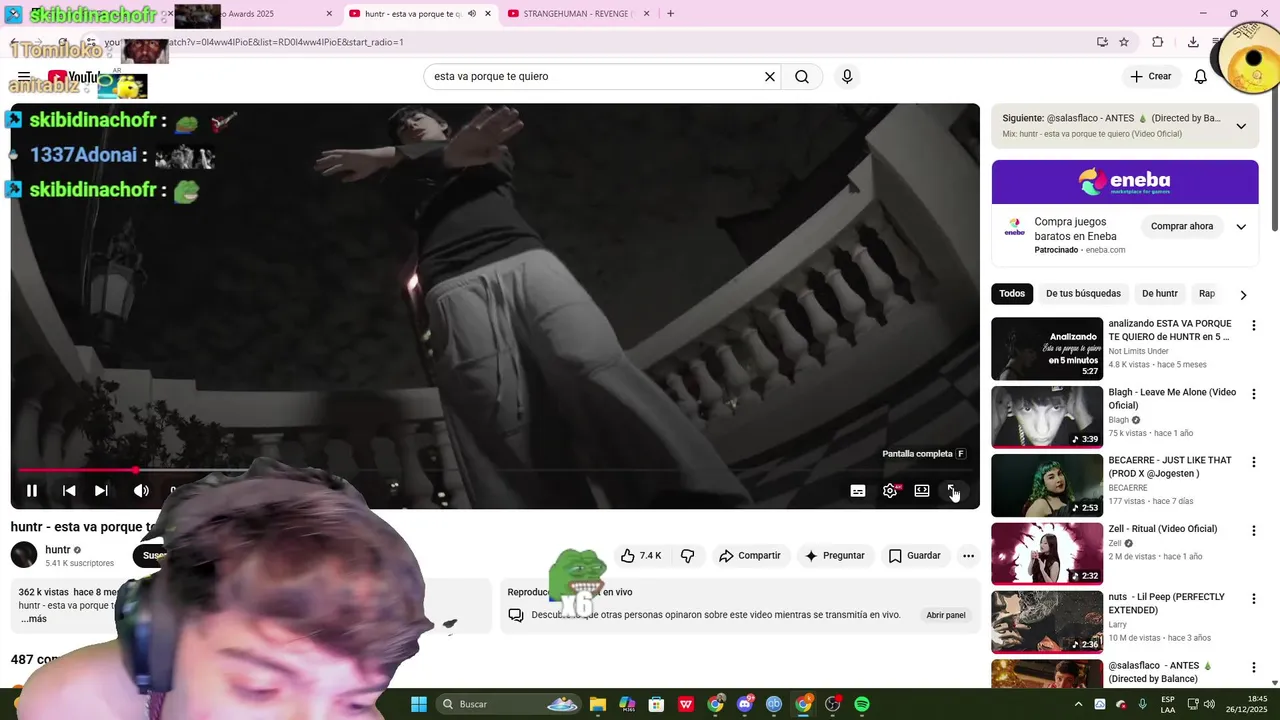Click Comprar ahora on Eneba ad
The image size is (1280, 720).
click(x=1181, y=226)
